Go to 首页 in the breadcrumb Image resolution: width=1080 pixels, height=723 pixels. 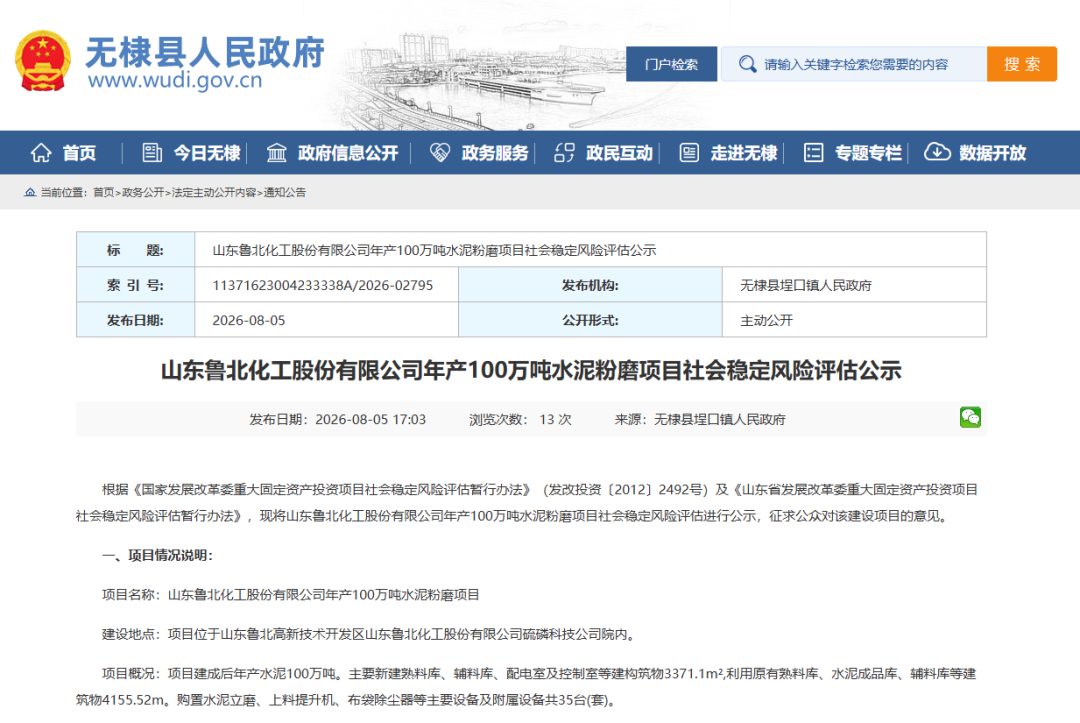tap(103, 193)
